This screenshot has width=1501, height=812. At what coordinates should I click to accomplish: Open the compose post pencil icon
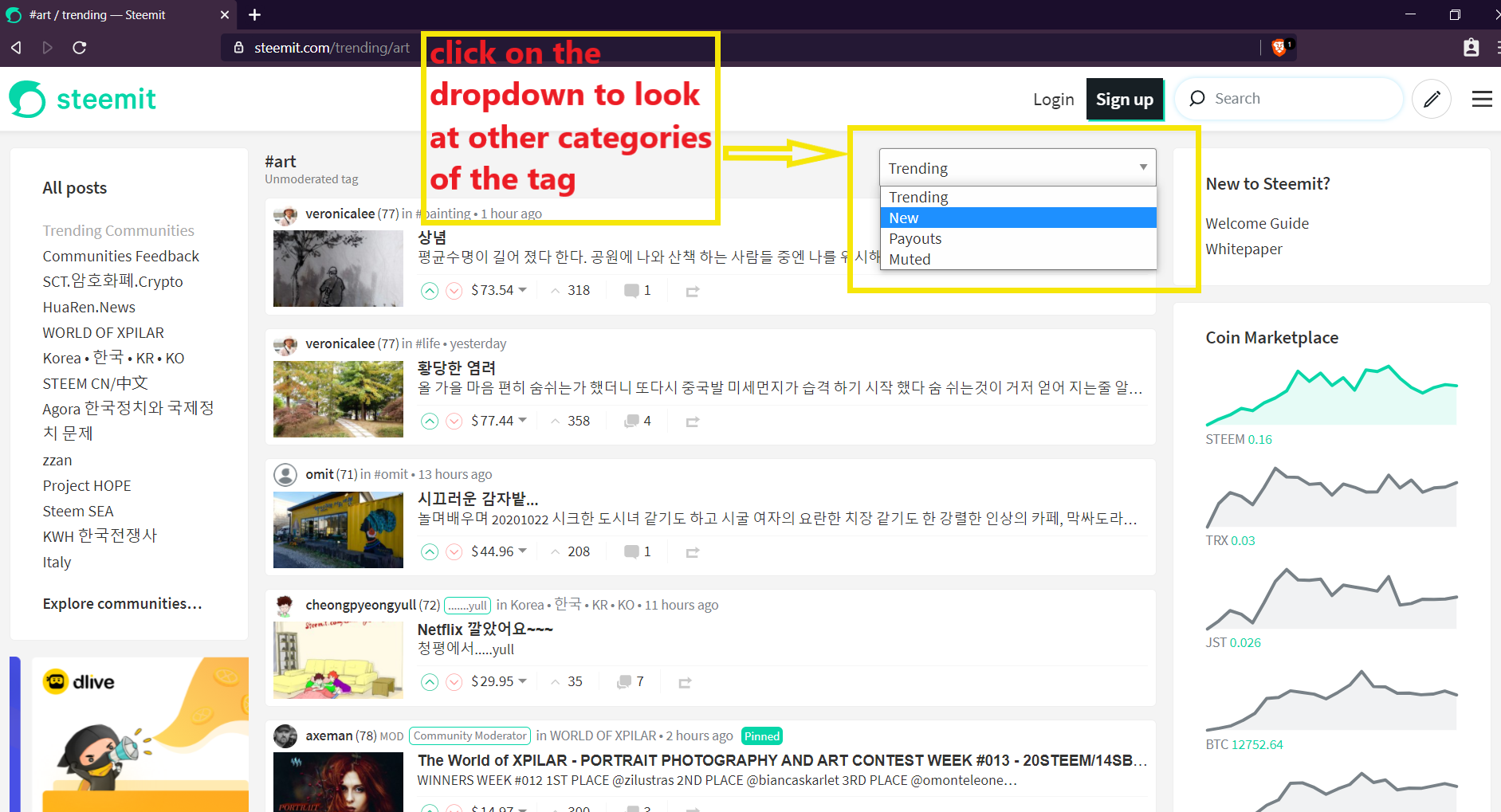(1432, 99)
